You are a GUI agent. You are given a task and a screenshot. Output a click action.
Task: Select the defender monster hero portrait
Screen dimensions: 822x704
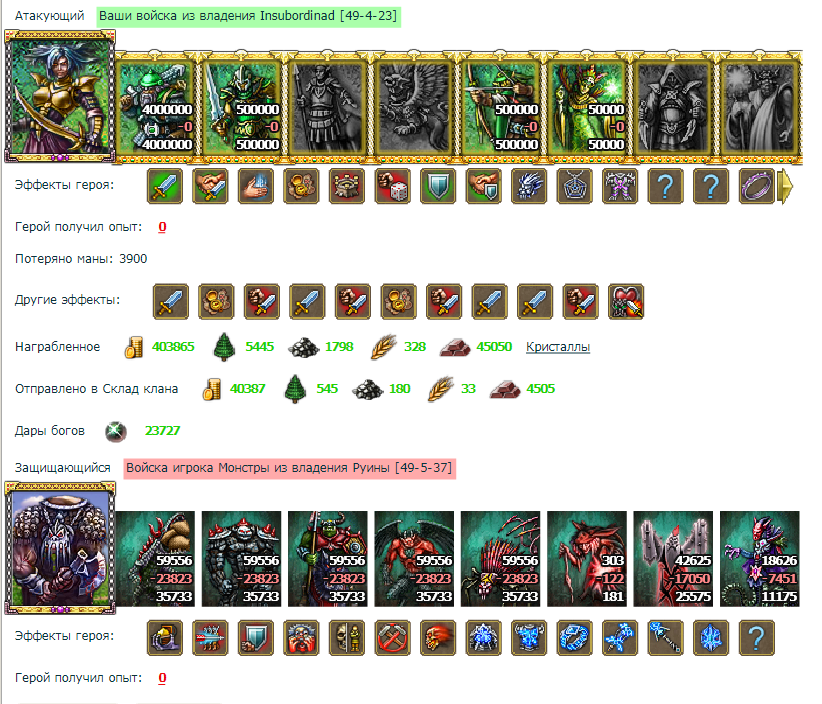pyautogui.click(x=60, y=548)
